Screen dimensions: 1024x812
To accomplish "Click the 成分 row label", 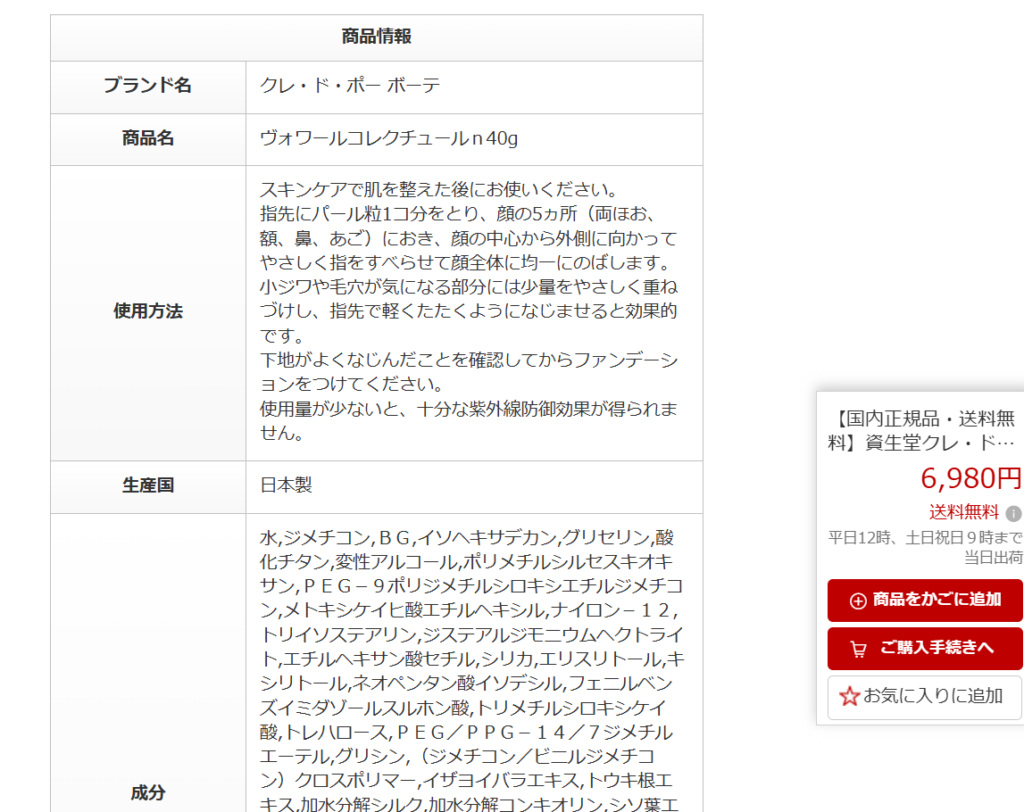I will click(x=148, y=793).
